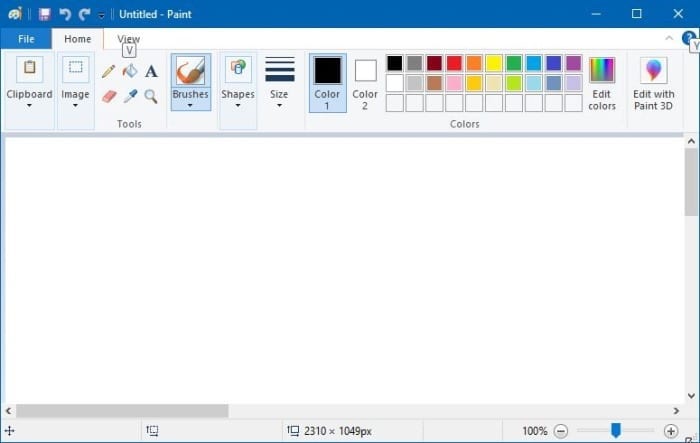The image size is (700, 443).
Task: Click the cursor position crosshair icon in status bar
Action: pos(10,431)
